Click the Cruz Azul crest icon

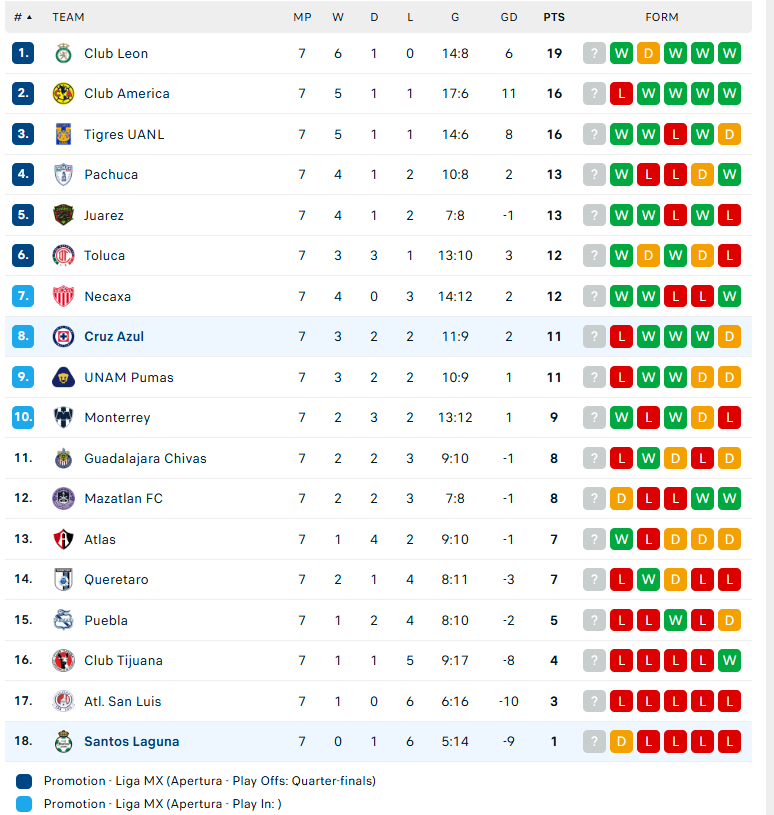(x=63, y=337)
